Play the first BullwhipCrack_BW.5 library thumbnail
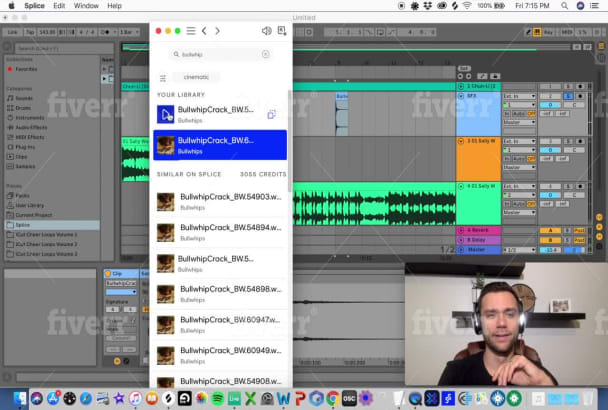The height and width of the screenshot is (410, 608). click(x=166, y=114)
